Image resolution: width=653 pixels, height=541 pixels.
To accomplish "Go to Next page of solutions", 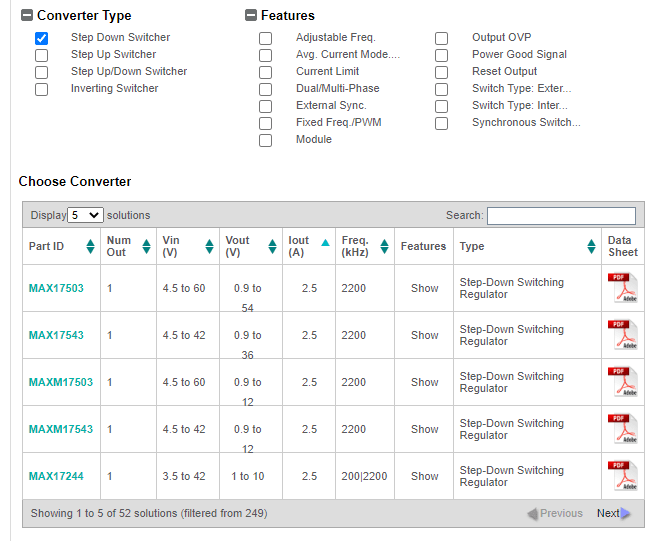I will click(613, 513).
